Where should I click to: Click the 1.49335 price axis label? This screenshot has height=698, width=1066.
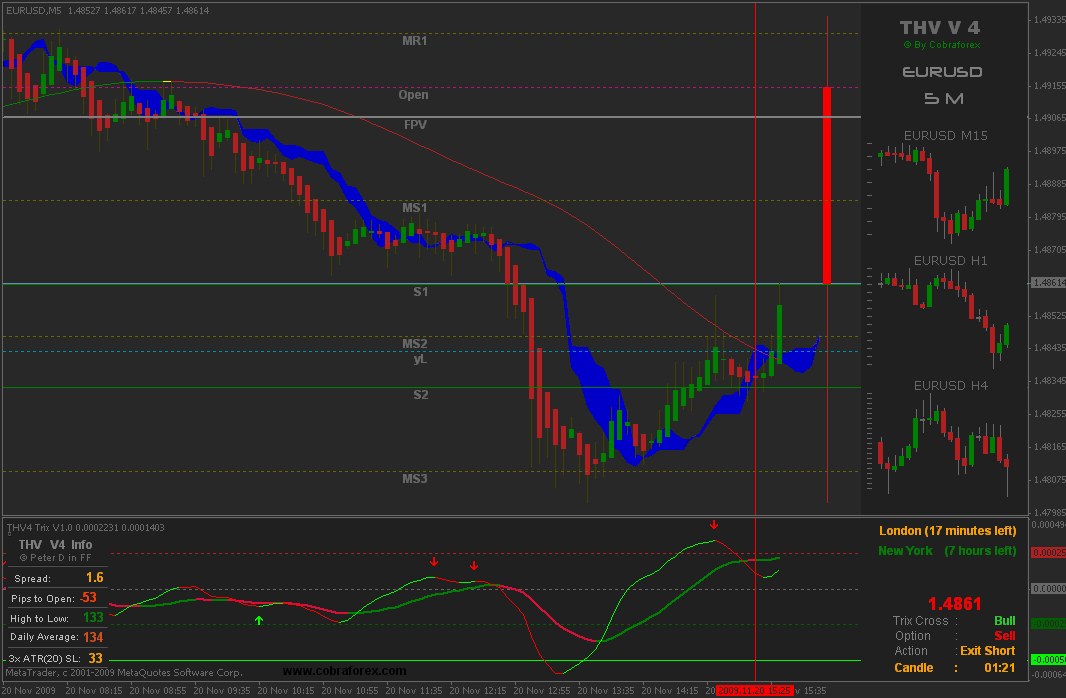click(x=1049, y=20)
